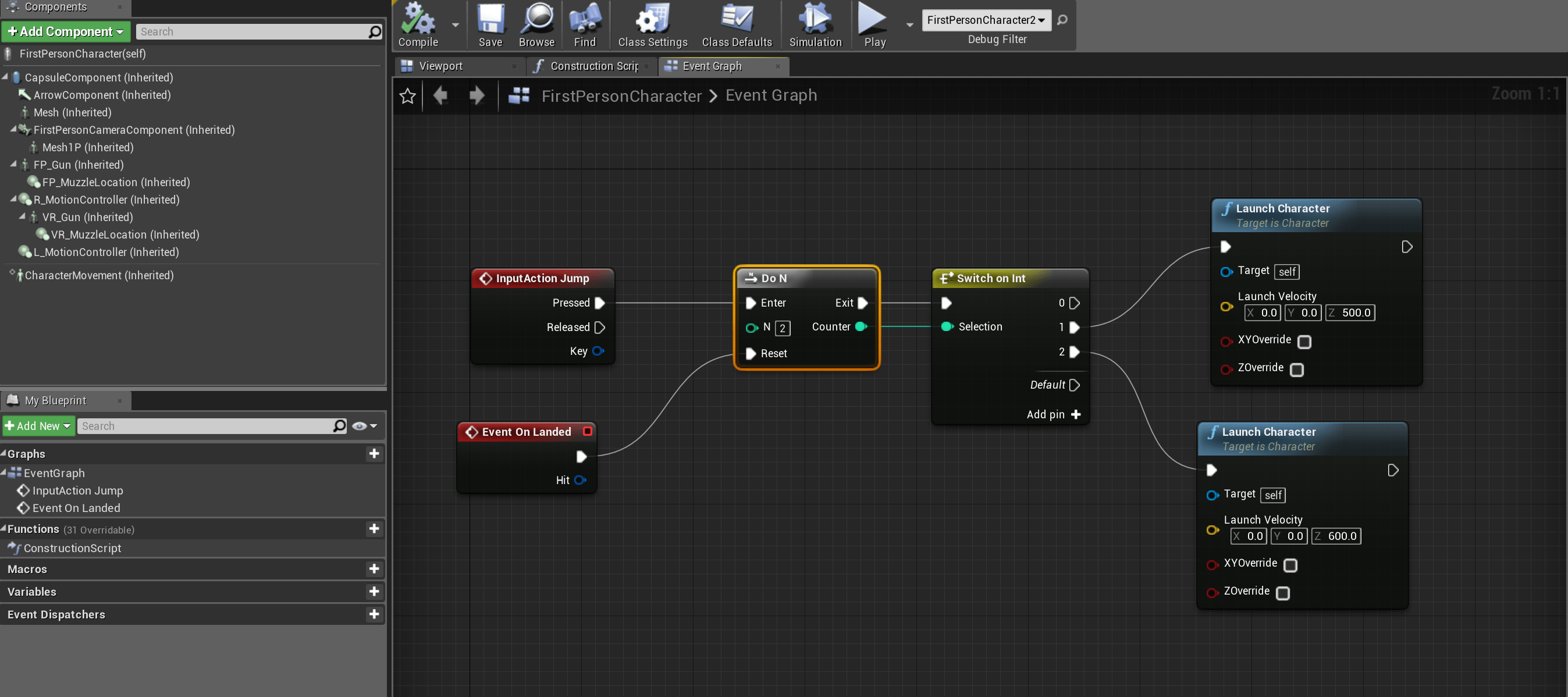Enable XYOverride on the bottom Launch Character node

[x=1291, y=566]
